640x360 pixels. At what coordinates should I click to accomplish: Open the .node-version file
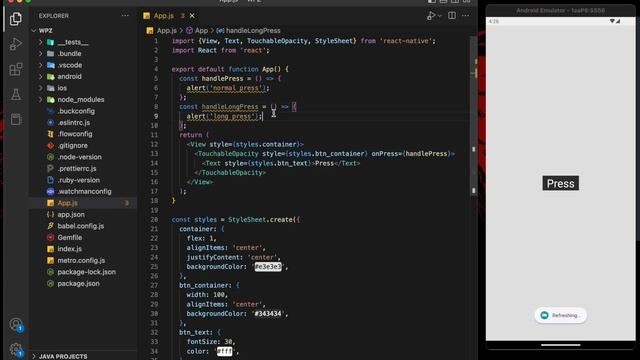[79, 157]
